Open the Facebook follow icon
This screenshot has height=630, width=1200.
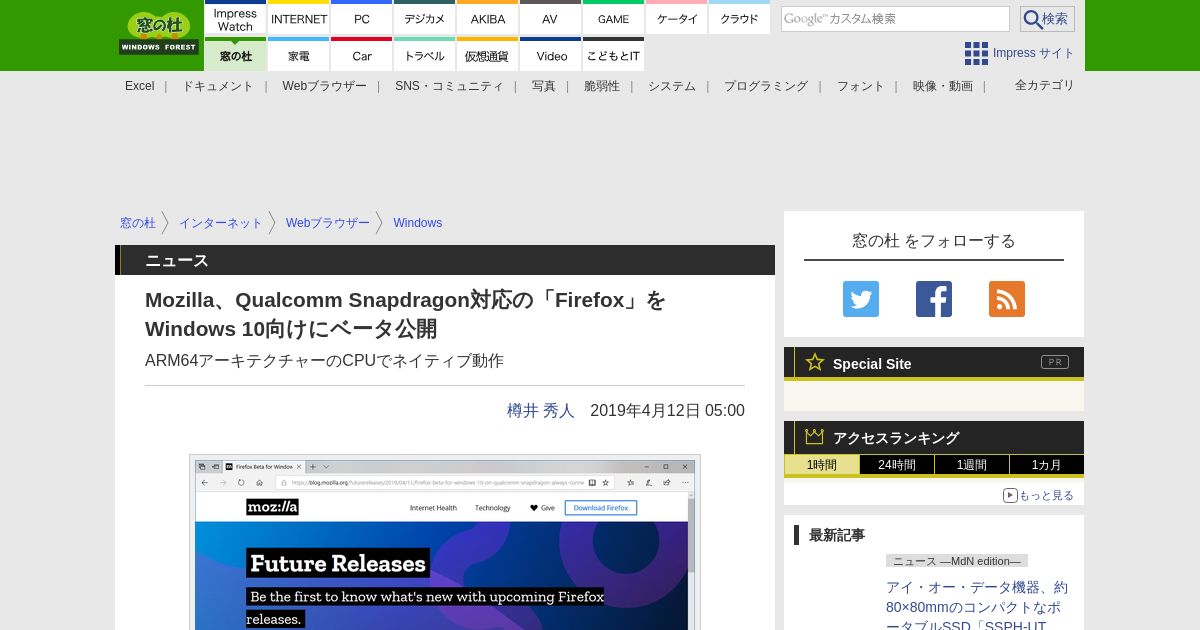coord(934,299)
